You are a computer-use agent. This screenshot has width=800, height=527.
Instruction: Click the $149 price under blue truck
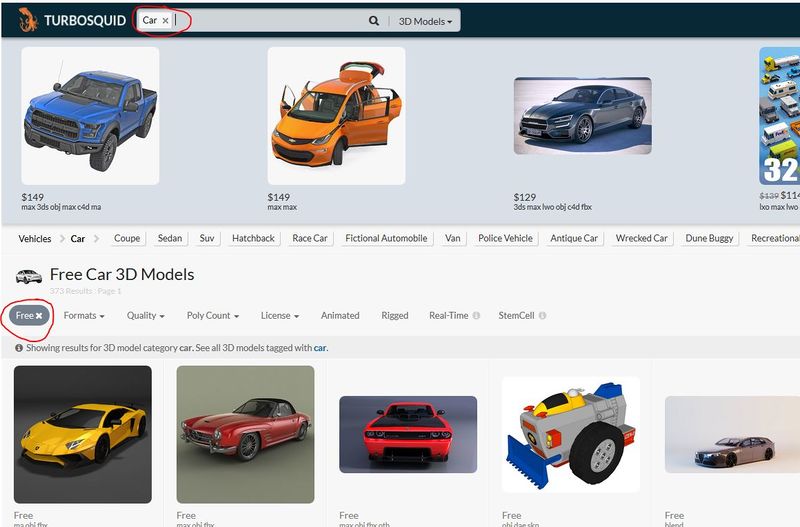pos(33,197)
